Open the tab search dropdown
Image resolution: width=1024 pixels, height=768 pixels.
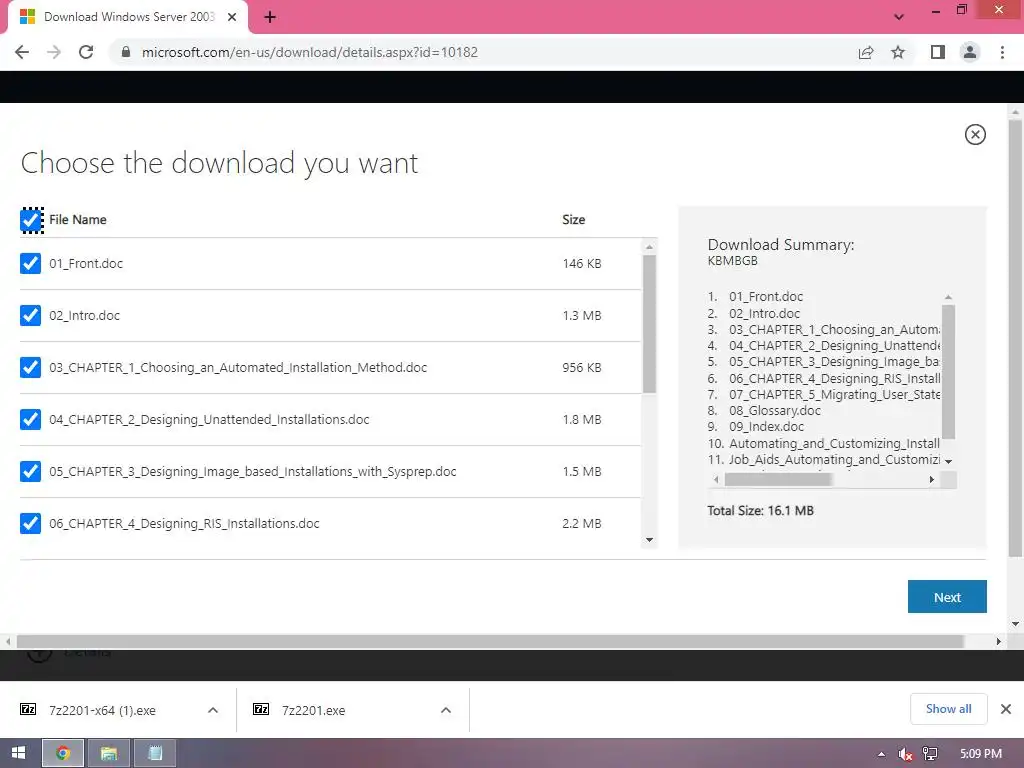[x=899, y=17]
